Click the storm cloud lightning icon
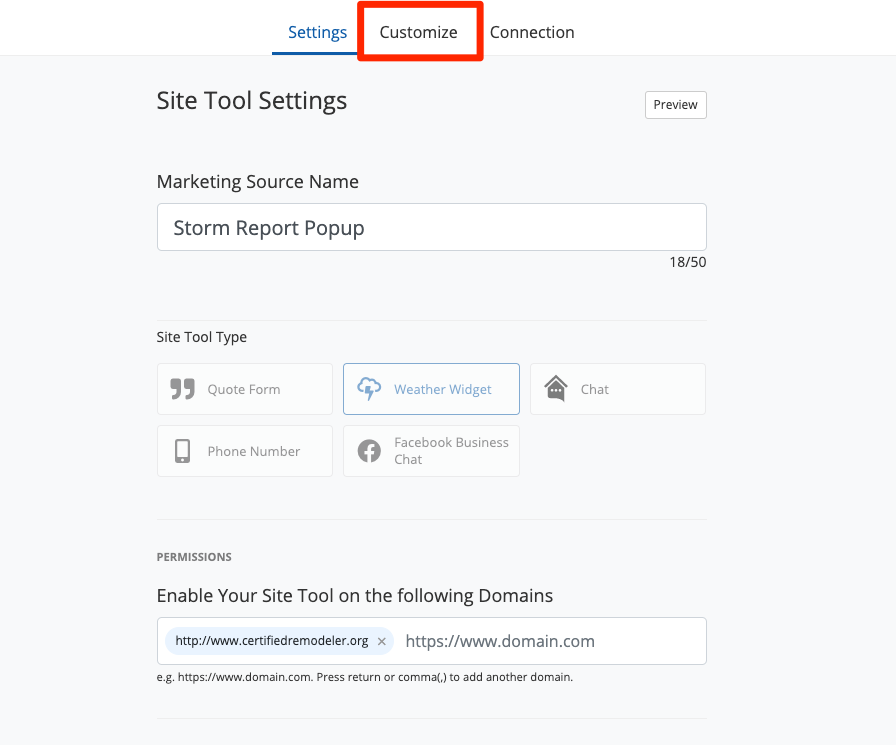The width and height of the screenshot is (896, 745). tap(369, 389)
